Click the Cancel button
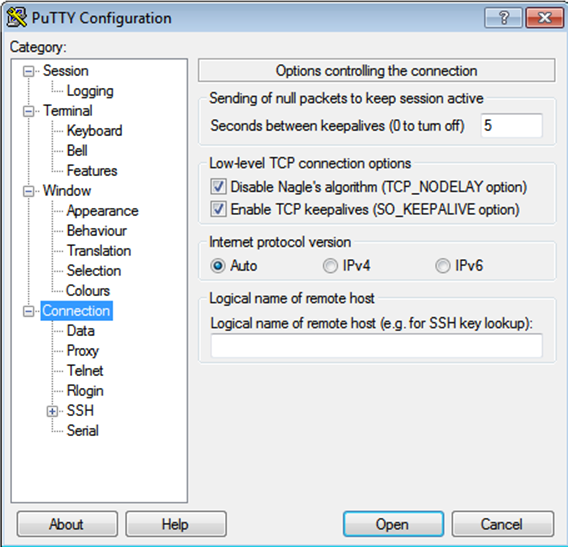This screenshot has height=547, width=568. [502, 524]
